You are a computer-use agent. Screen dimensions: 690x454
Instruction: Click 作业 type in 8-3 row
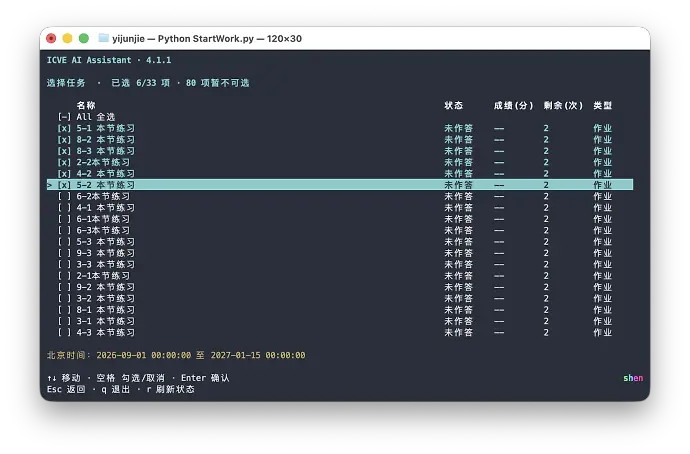click(x=602, y=151)
